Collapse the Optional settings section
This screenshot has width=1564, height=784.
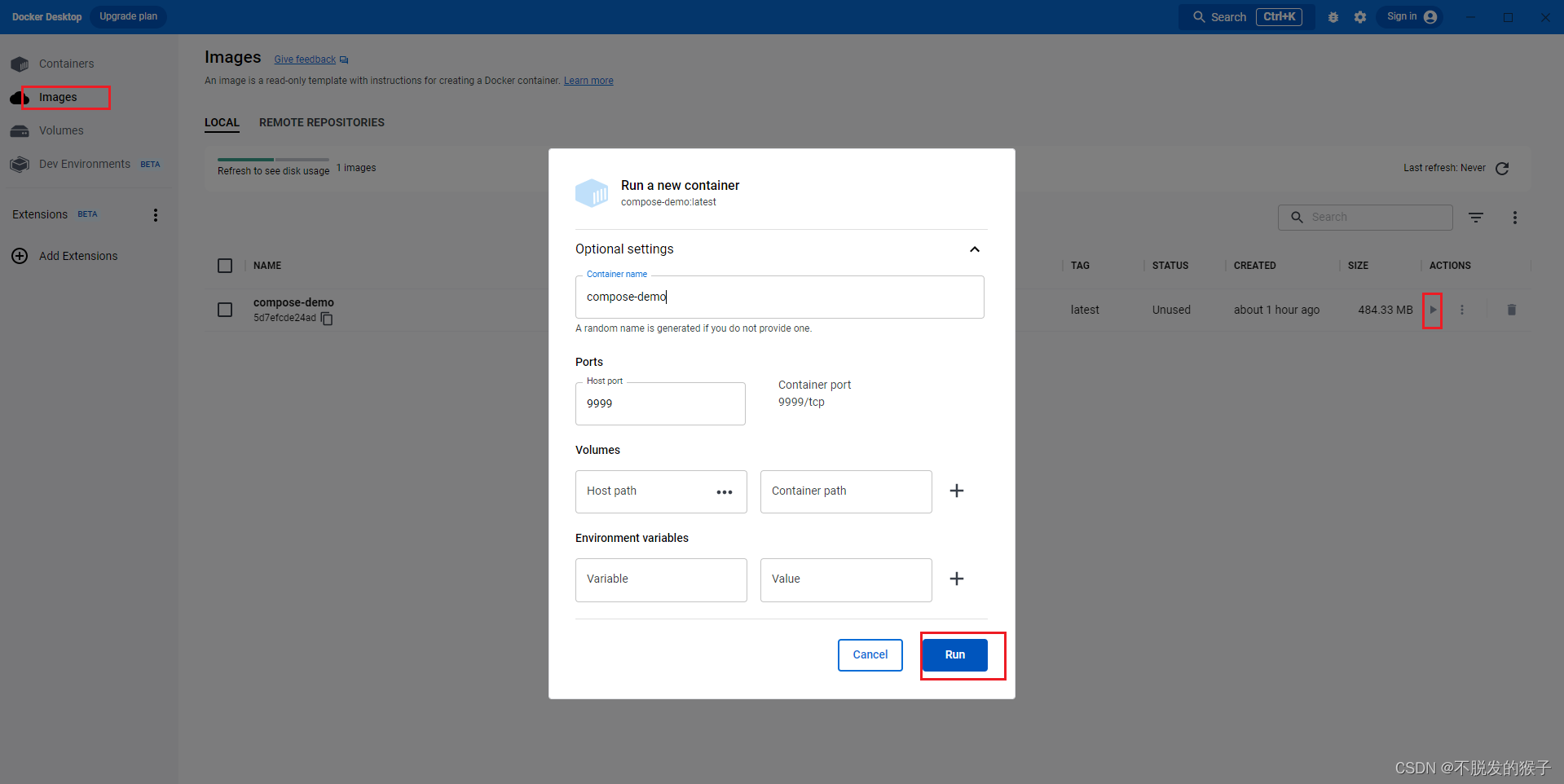[x=974, y=249]
